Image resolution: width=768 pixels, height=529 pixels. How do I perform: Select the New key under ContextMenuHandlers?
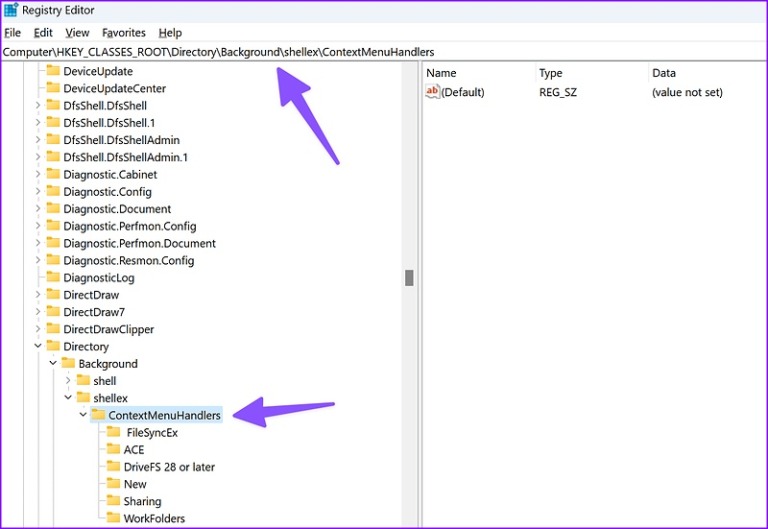coord(135,484)
